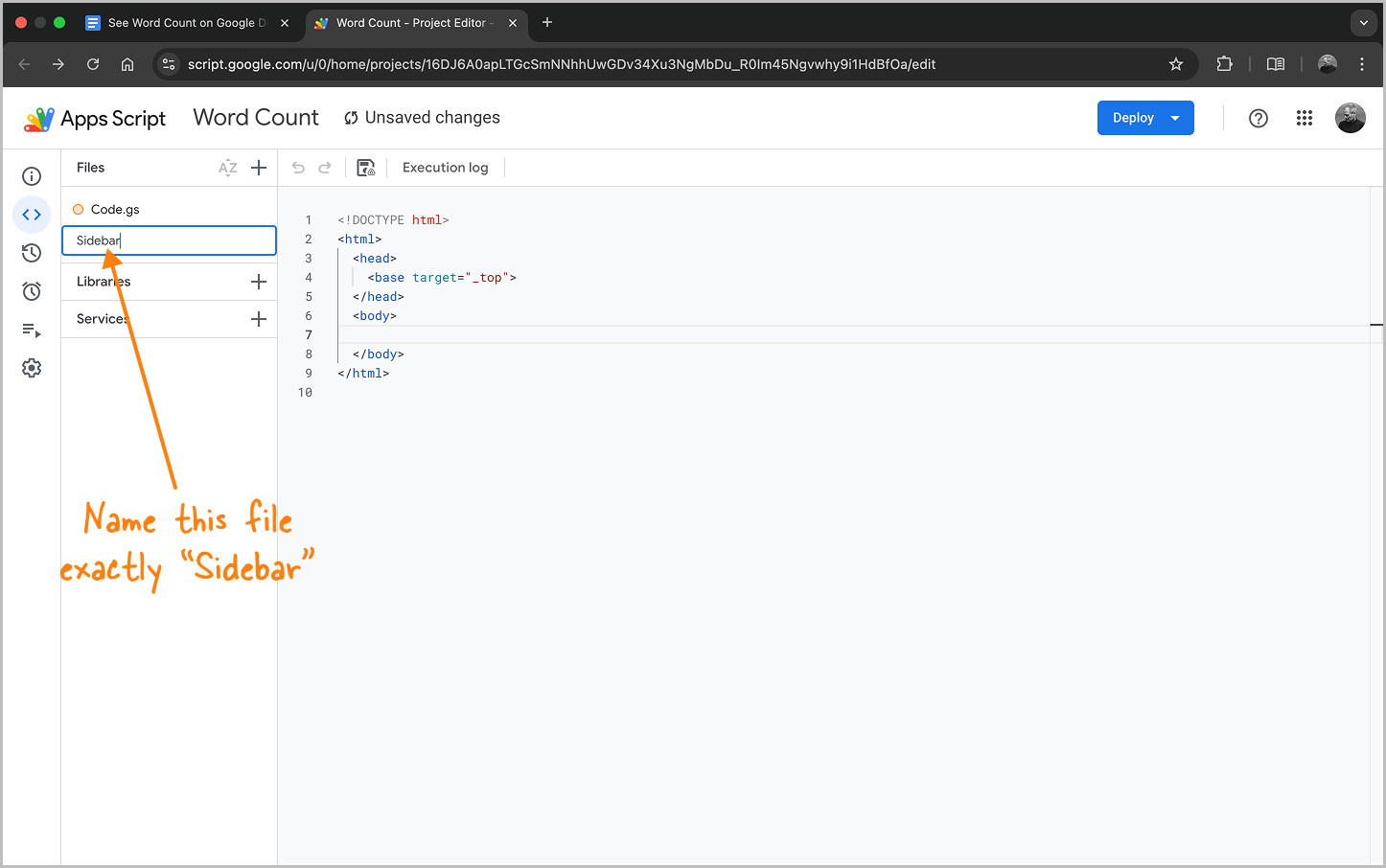Screen dimensions: 1386x868
Task: Sort files alphabetically with AZ icon
Action: (x=227, y=168)
